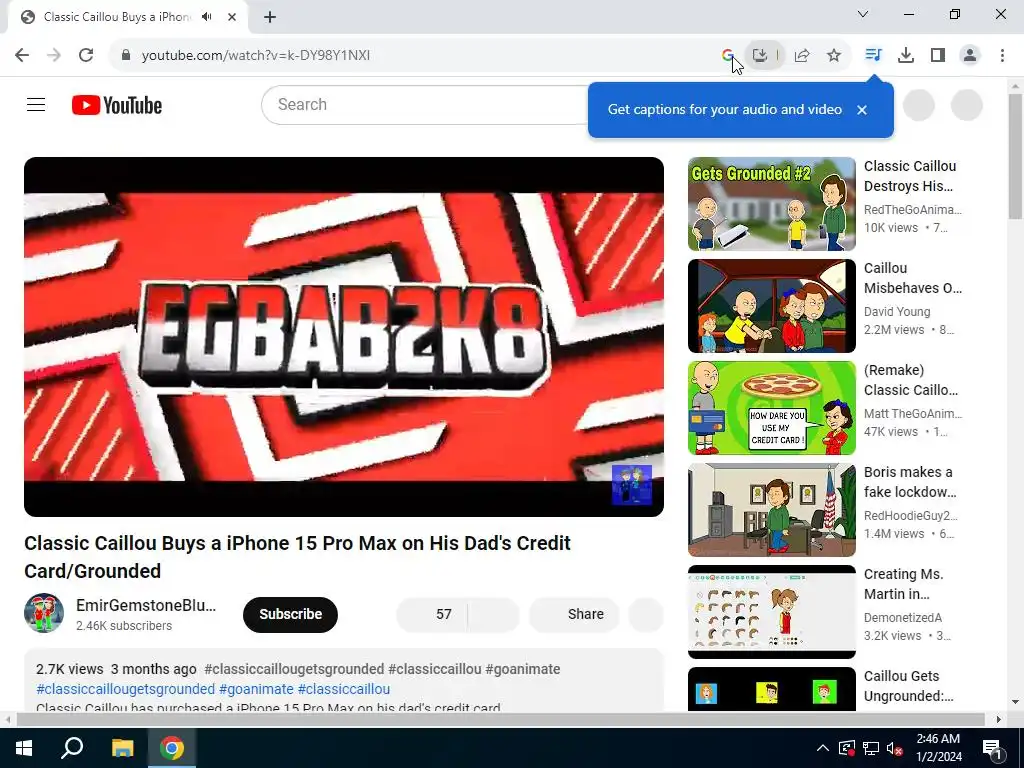Go back to the previous page
The width and height of the screenshot is (1024, 768).
(22, 56)
